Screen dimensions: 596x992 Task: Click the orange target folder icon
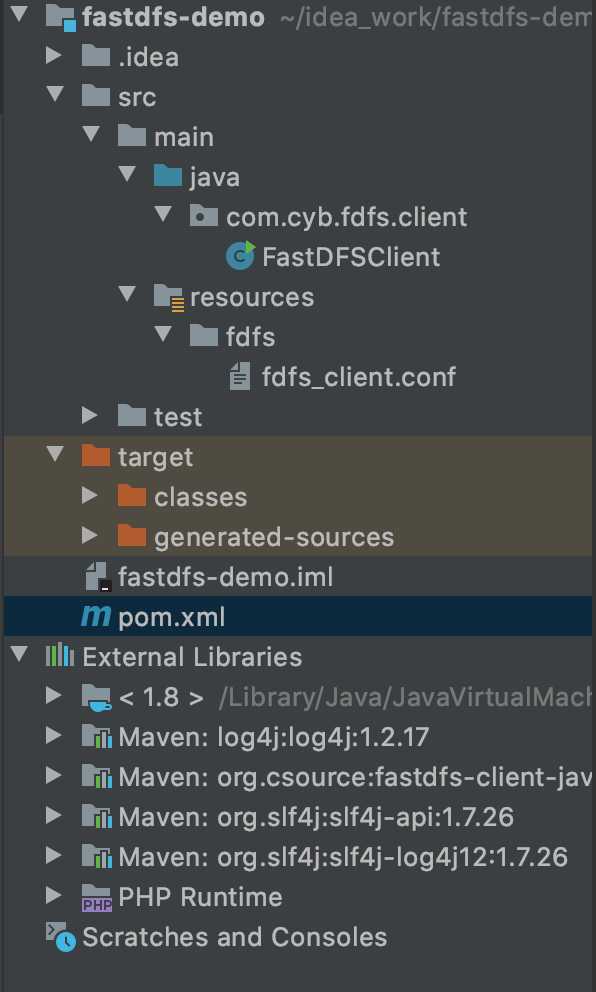point(96,456)
